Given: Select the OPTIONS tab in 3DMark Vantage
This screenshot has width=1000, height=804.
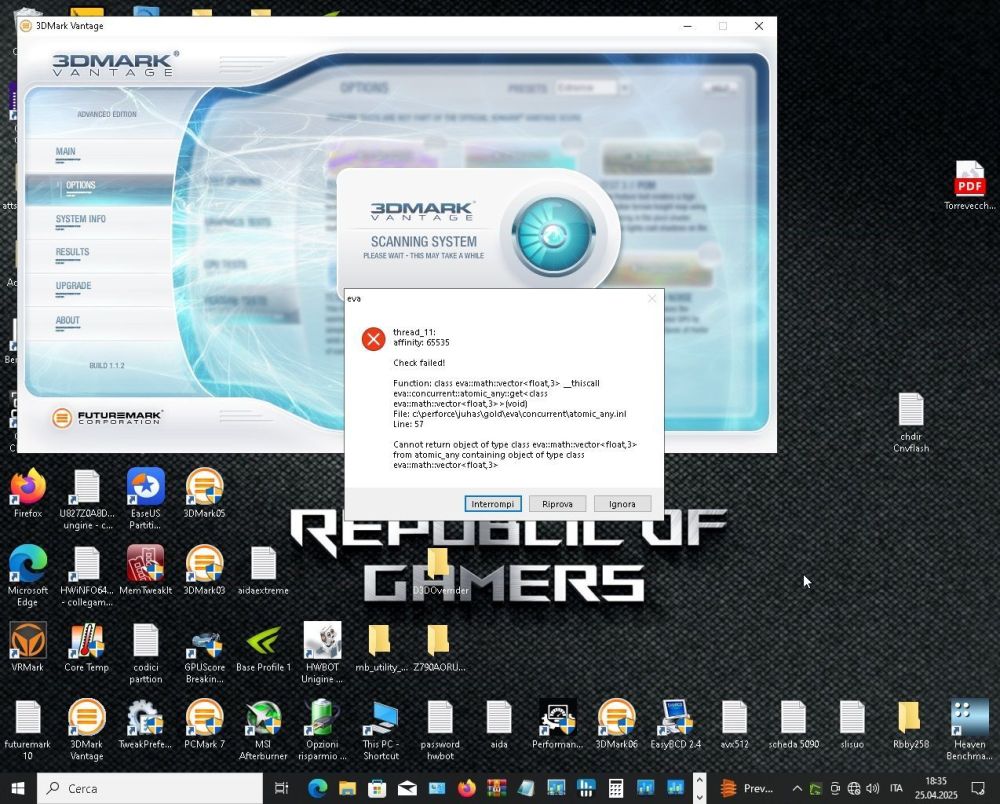Looking at the screenshot, I should click(x=80, y=186).
